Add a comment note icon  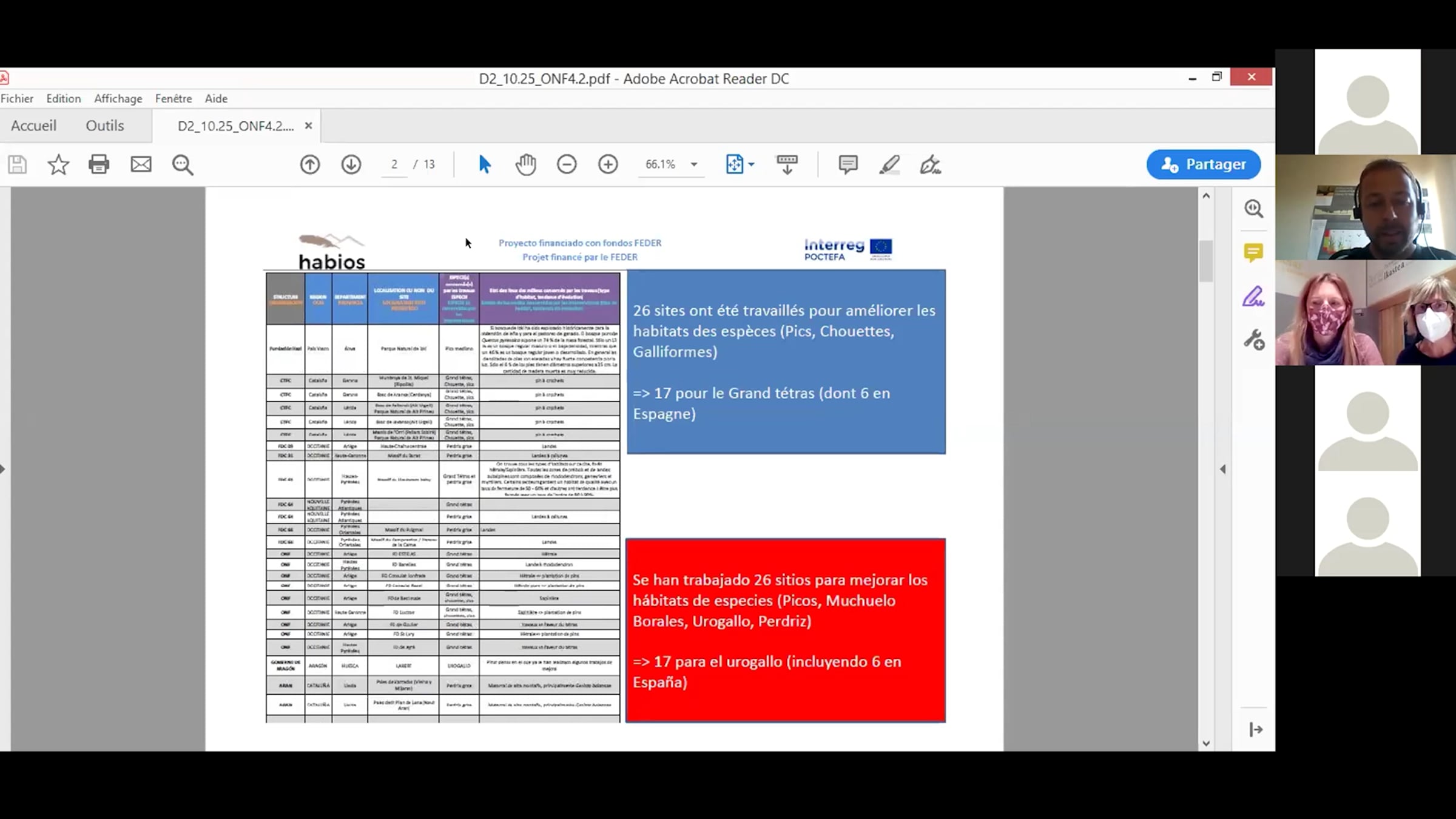click(x=848, y=164)
